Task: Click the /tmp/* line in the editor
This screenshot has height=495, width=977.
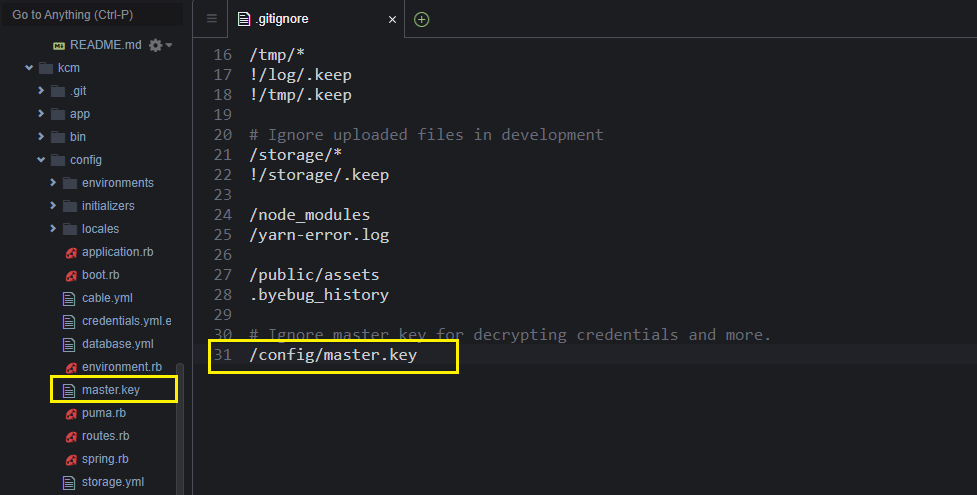Action: coord(277,55)
